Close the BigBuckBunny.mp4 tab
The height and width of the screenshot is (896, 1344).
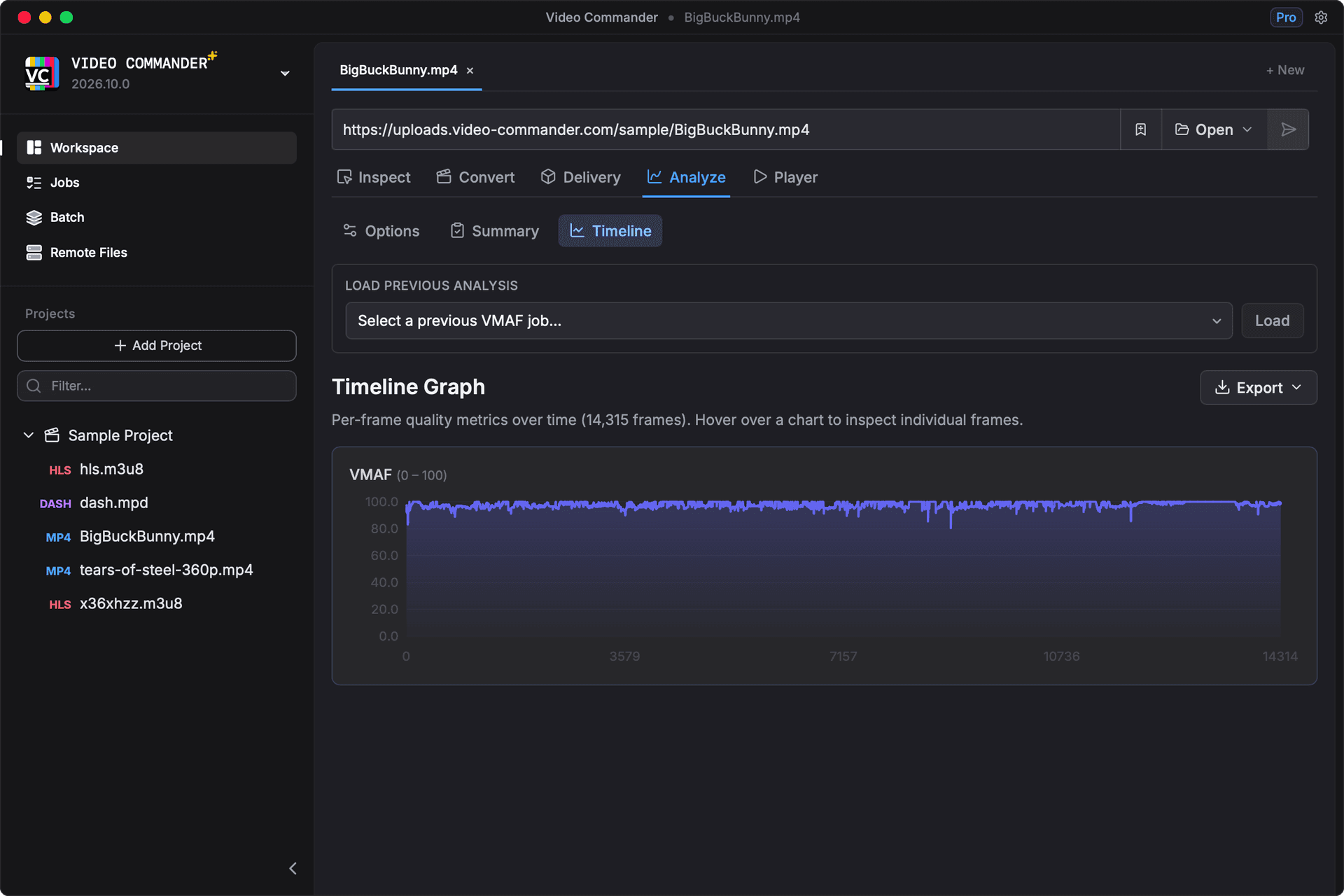click(x=470, y=71)
